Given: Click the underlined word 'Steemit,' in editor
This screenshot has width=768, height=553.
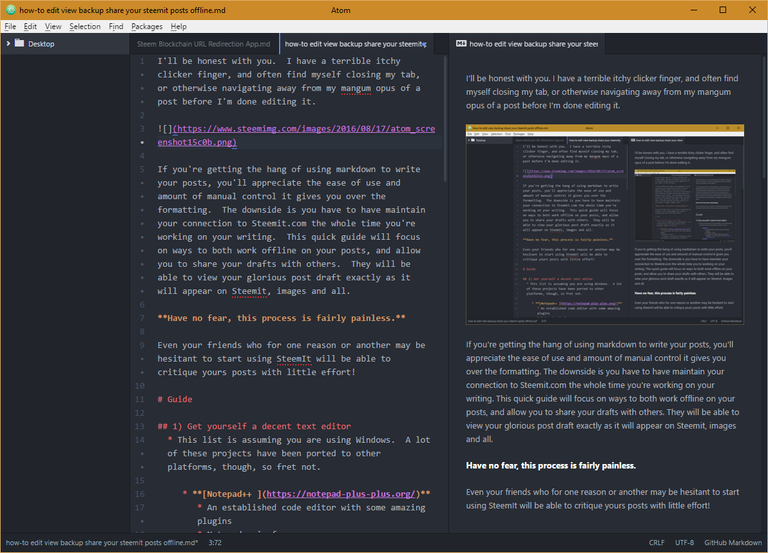Looking at the screenshot, I should [251, 291].
